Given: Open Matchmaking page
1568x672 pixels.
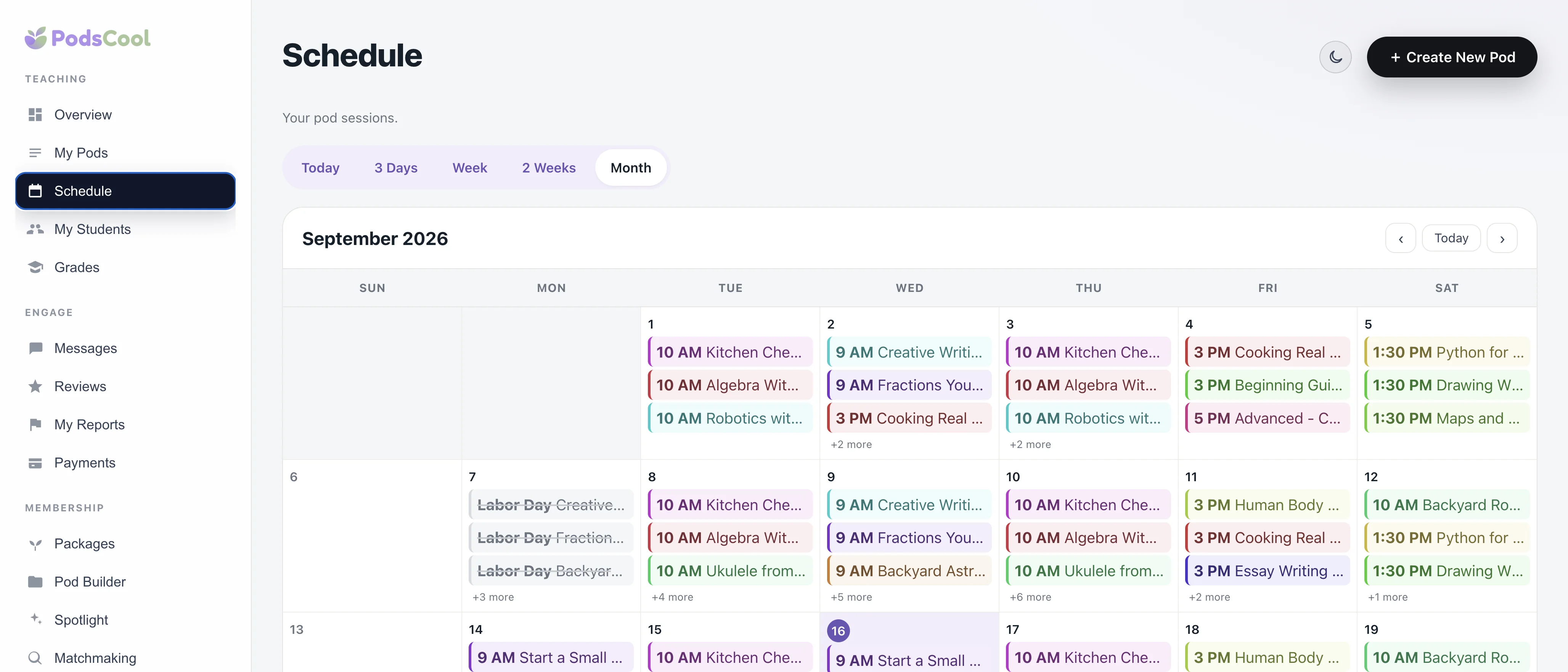Looking at the screenshot, I should coord(125,658).
